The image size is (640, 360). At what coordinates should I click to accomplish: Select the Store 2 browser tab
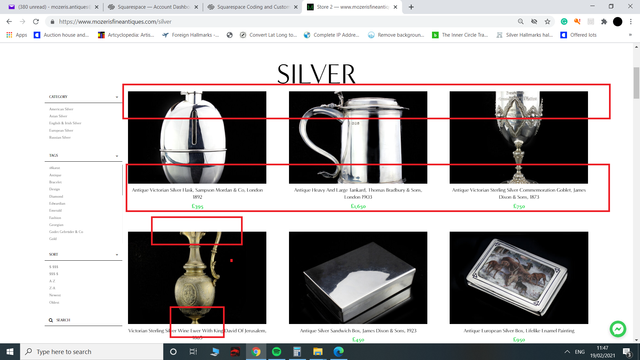(x=351, y=7)
